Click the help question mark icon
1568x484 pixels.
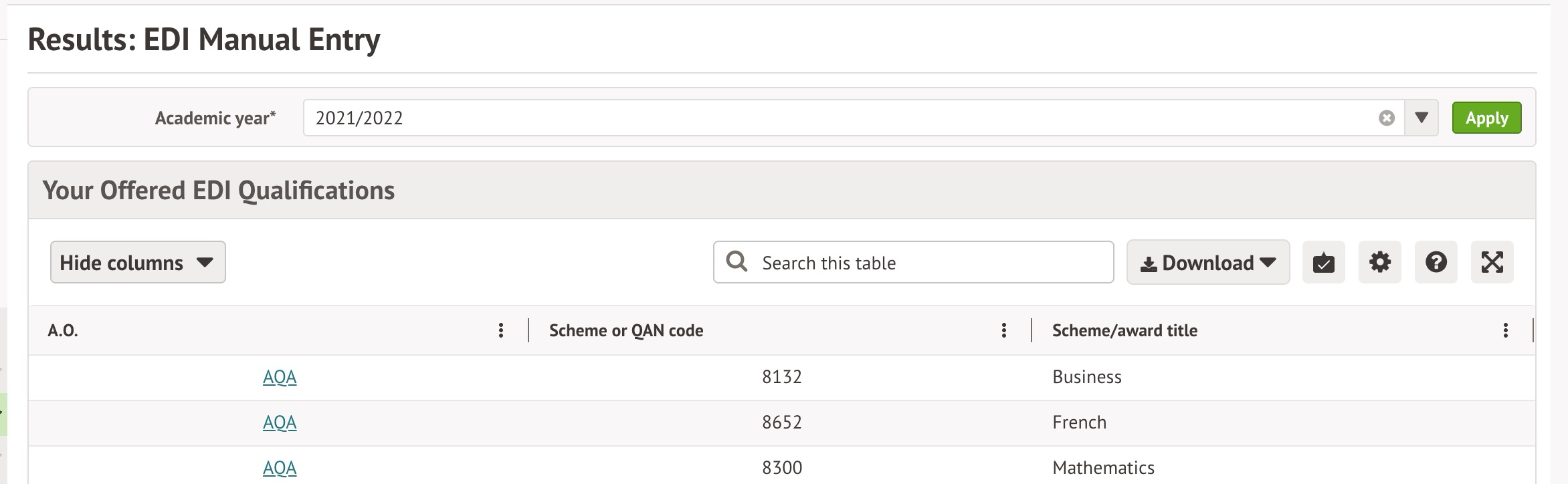click(x=1436, y=263)
